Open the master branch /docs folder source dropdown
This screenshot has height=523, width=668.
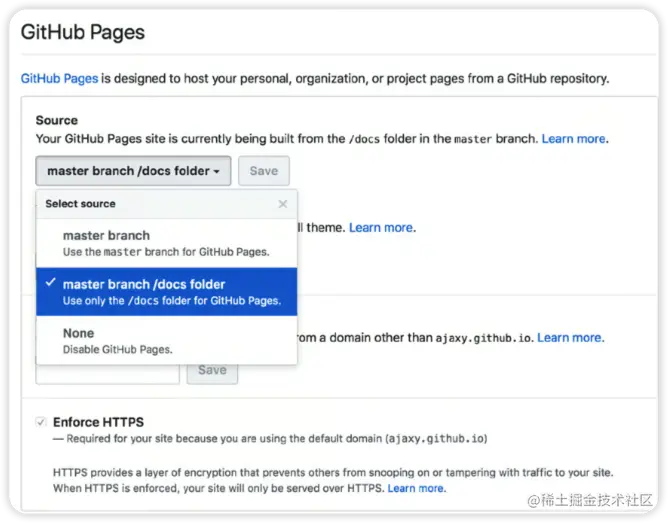[133, 171]
